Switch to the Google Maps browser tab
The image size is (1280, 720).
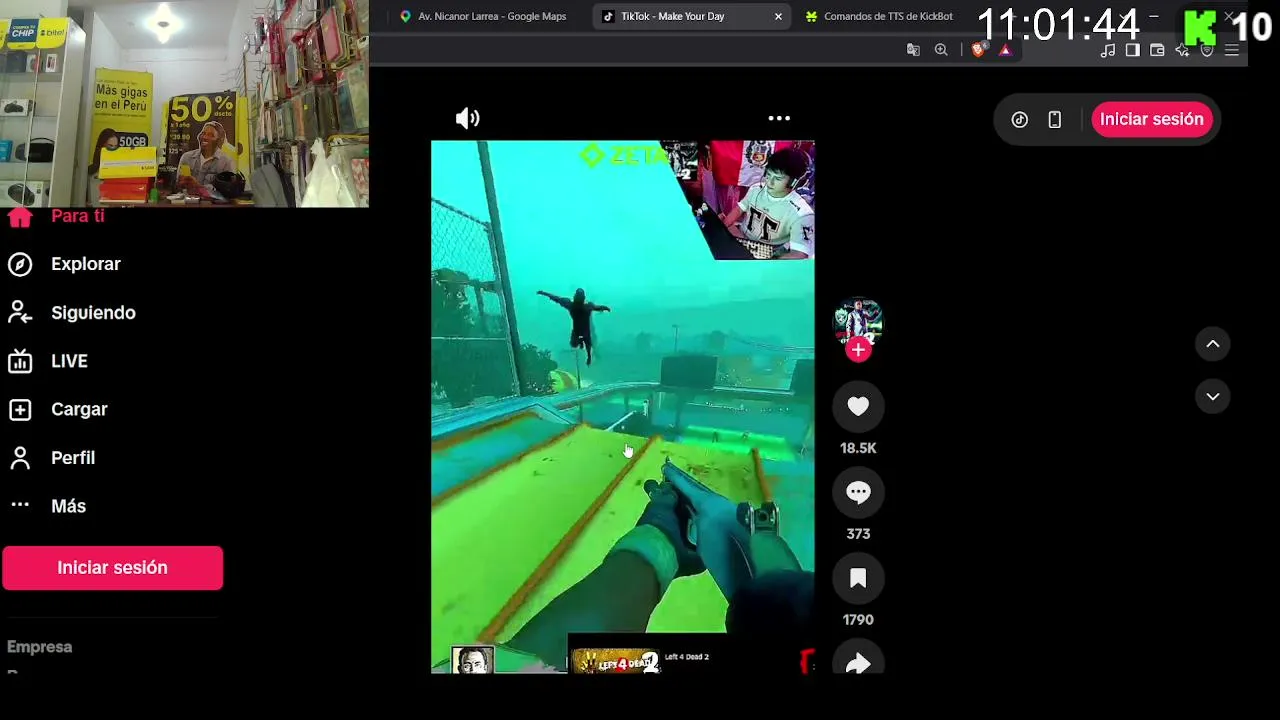(483, 16)
